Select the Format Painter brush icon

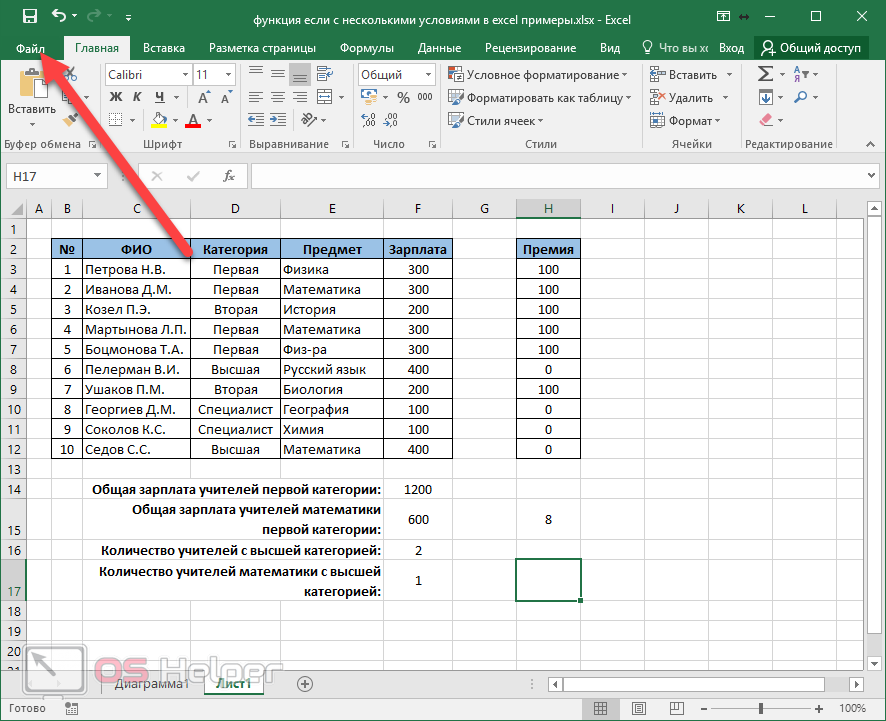[70, 120]
